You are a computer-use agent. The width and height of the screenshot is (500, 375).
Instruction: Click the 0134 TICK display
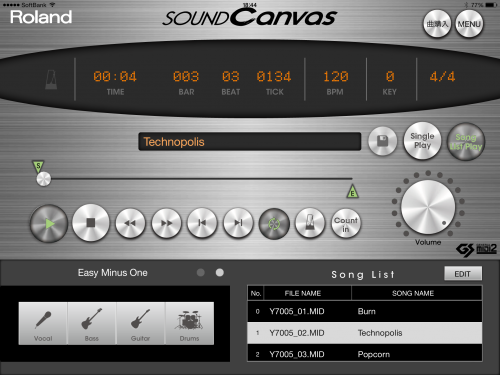(274, 77)
